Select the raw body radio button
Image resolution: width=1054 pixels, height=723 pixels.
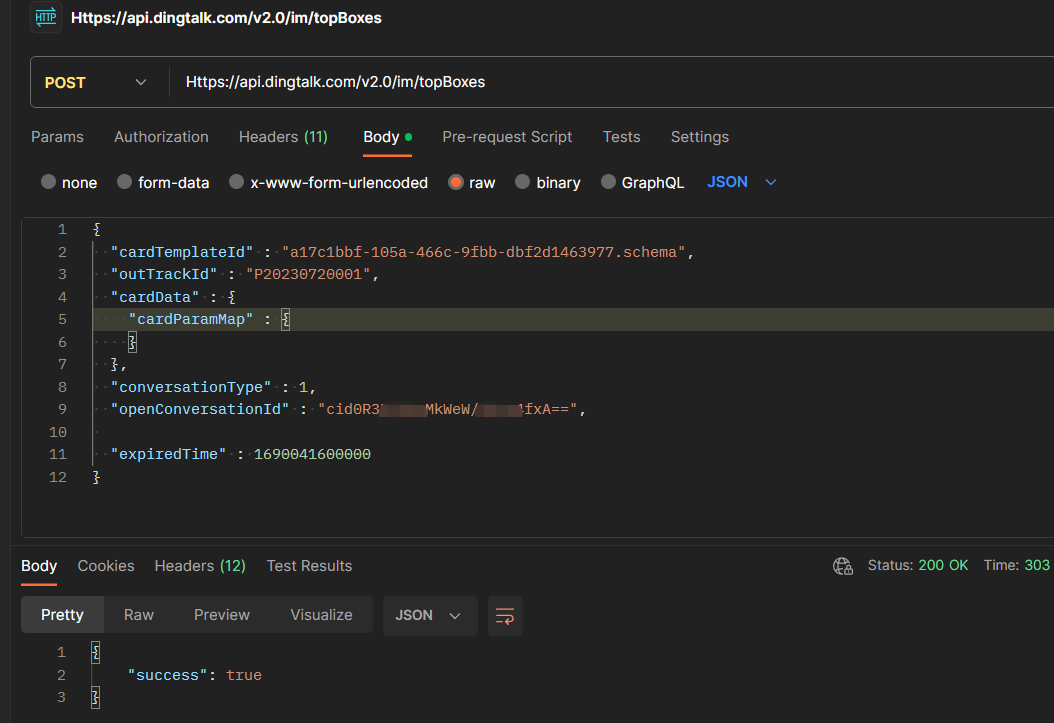[456, 182]
